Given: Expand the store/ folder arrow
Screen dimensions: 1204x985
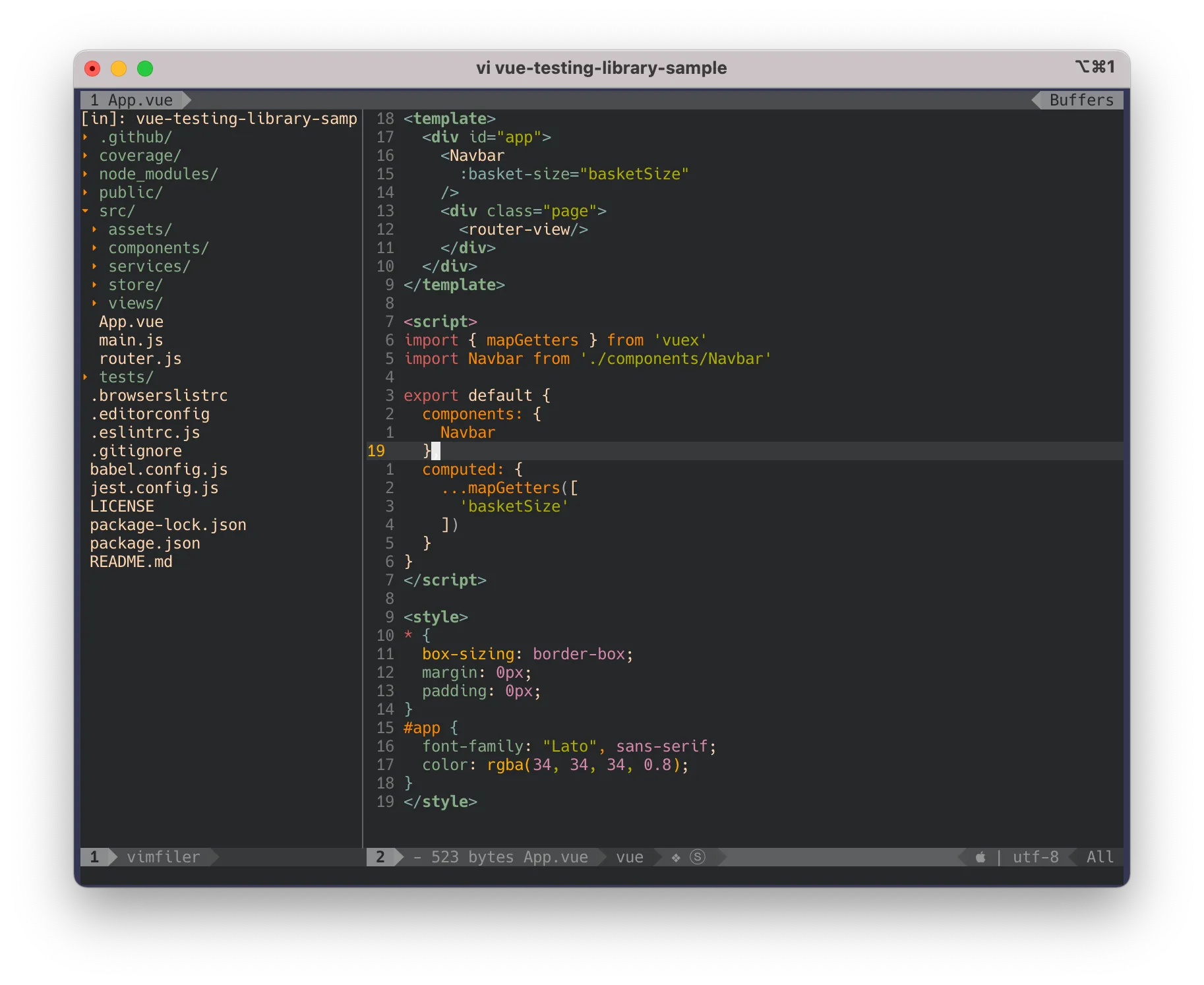Looking at the screenshot, I should pos(94,285).
